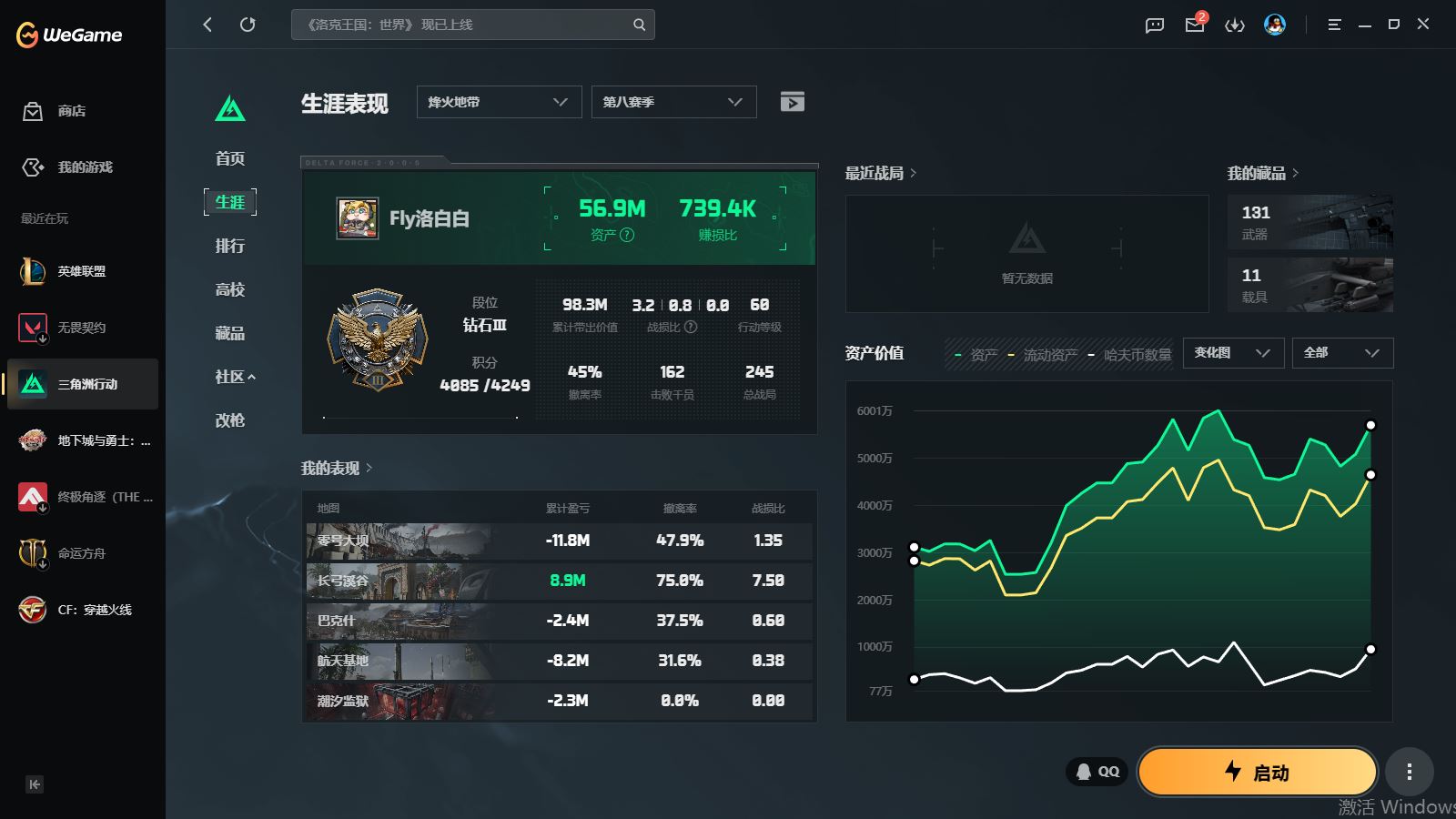Open the download manager icon at top right
This screenshot has width=1456, height=819.
pos(1235,25)
